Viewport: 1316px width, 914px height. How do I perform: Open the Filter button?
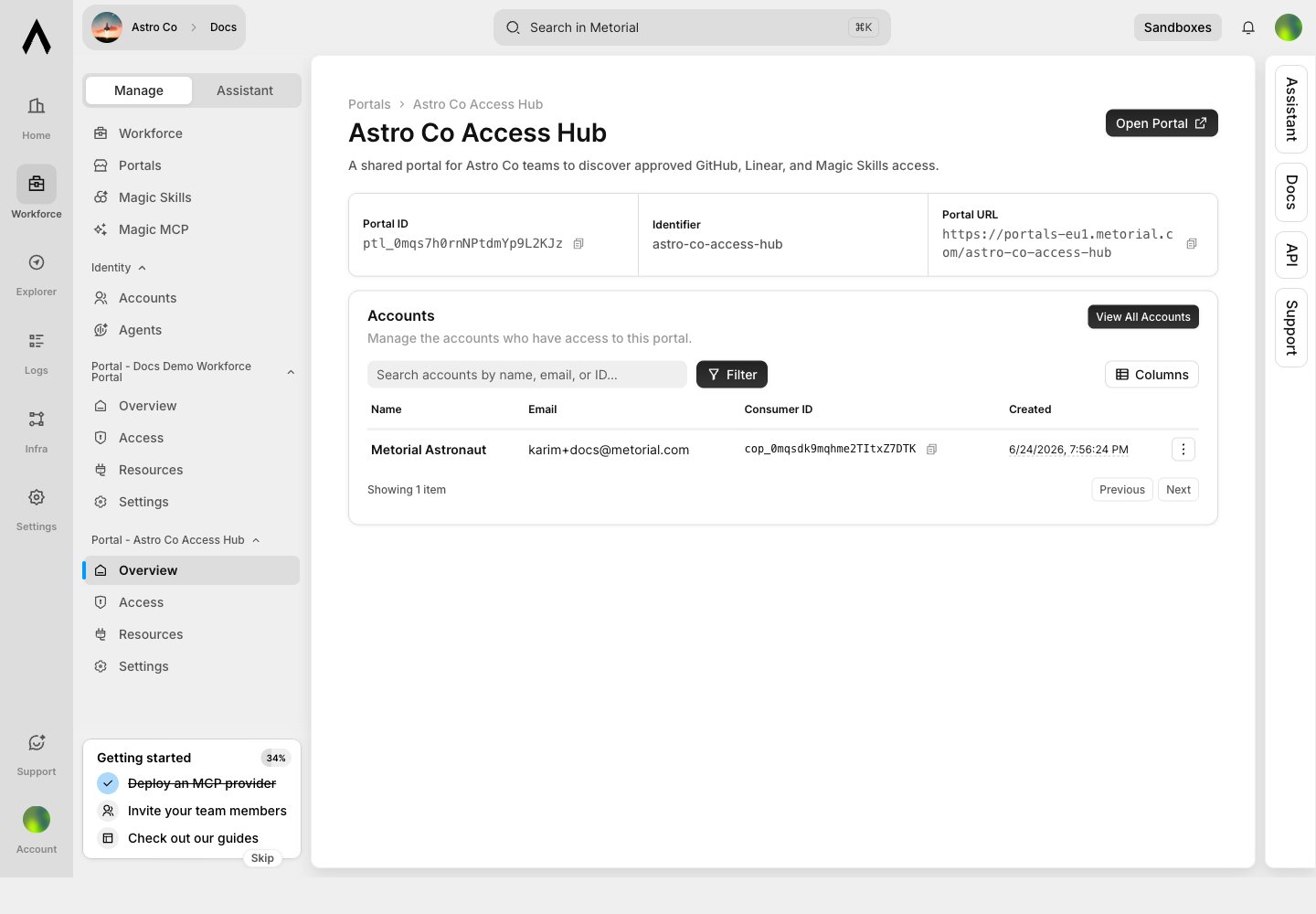pos(732,375)
